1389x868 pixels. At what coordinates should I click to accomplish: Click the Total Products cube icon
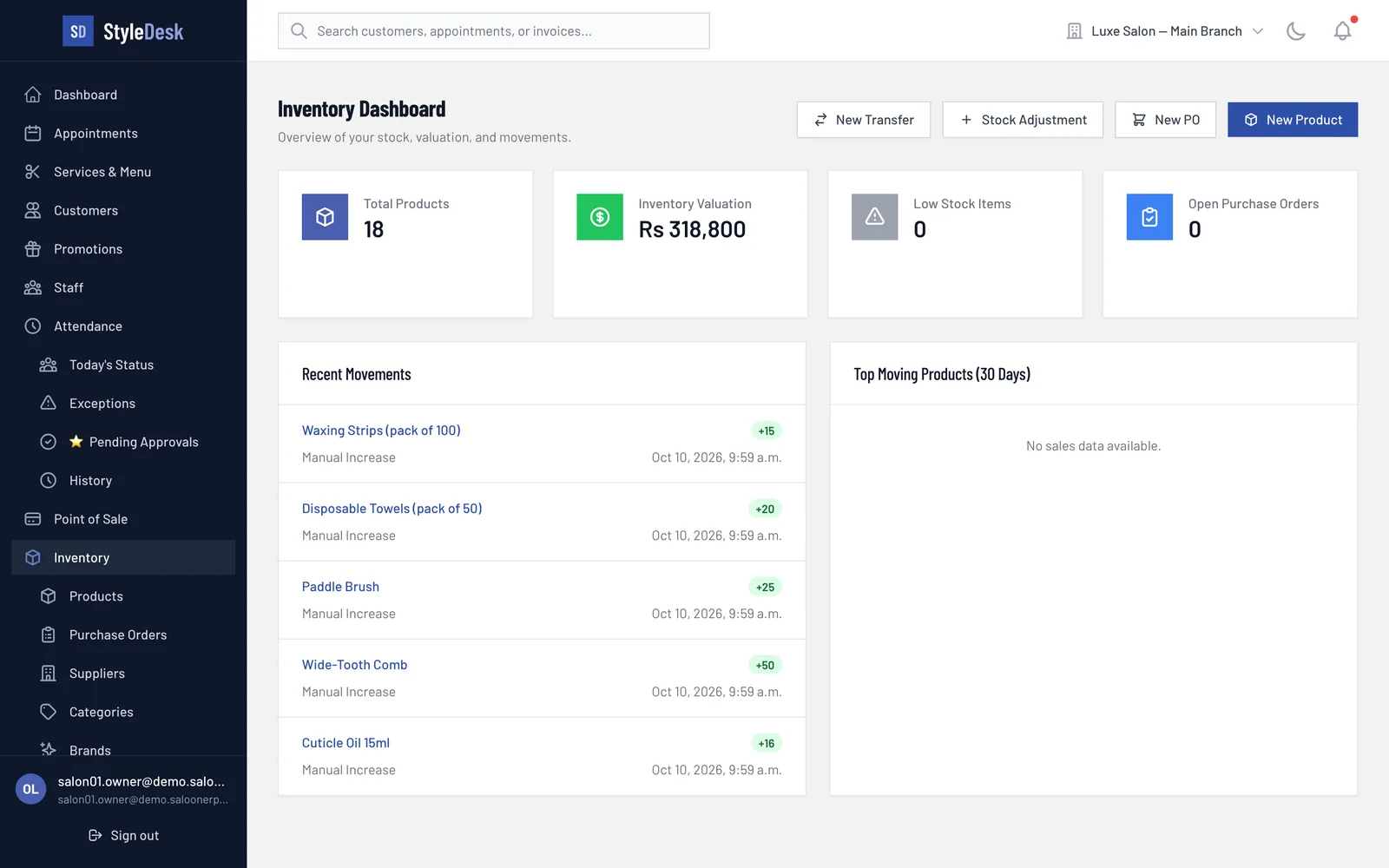(x=325, y=217)
